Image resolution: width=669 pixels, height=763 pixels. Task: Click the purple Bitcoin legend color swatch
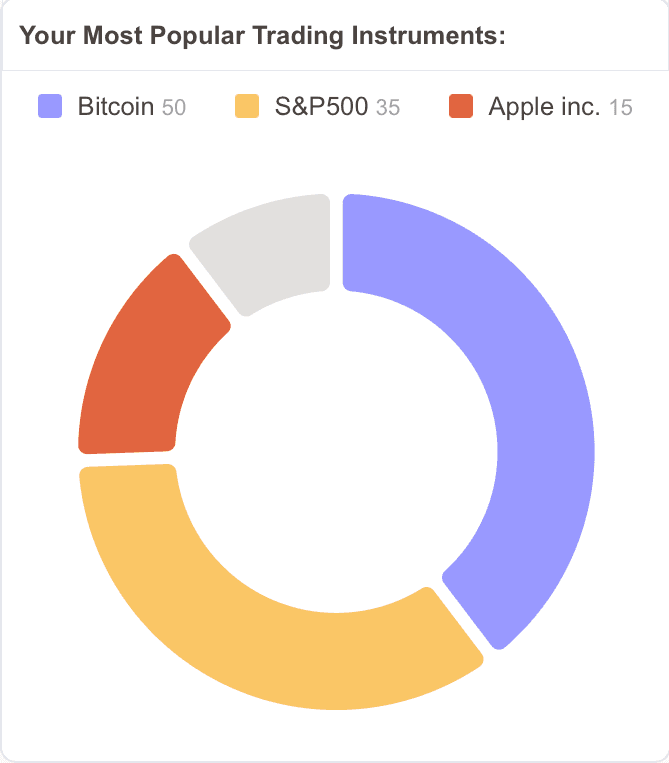coord(50,106)
